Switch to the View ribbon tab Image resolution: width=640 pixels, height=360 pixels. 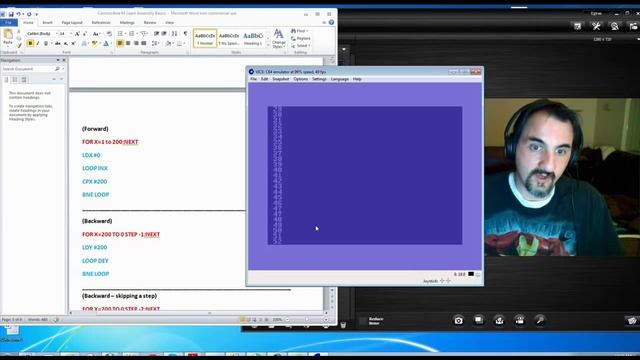[169, 22]
